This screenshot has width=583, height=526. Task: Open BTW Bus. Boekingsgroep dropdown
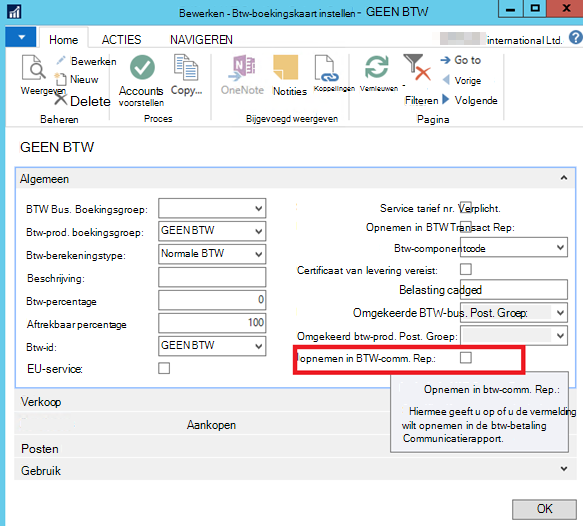(x=258, y=208)
